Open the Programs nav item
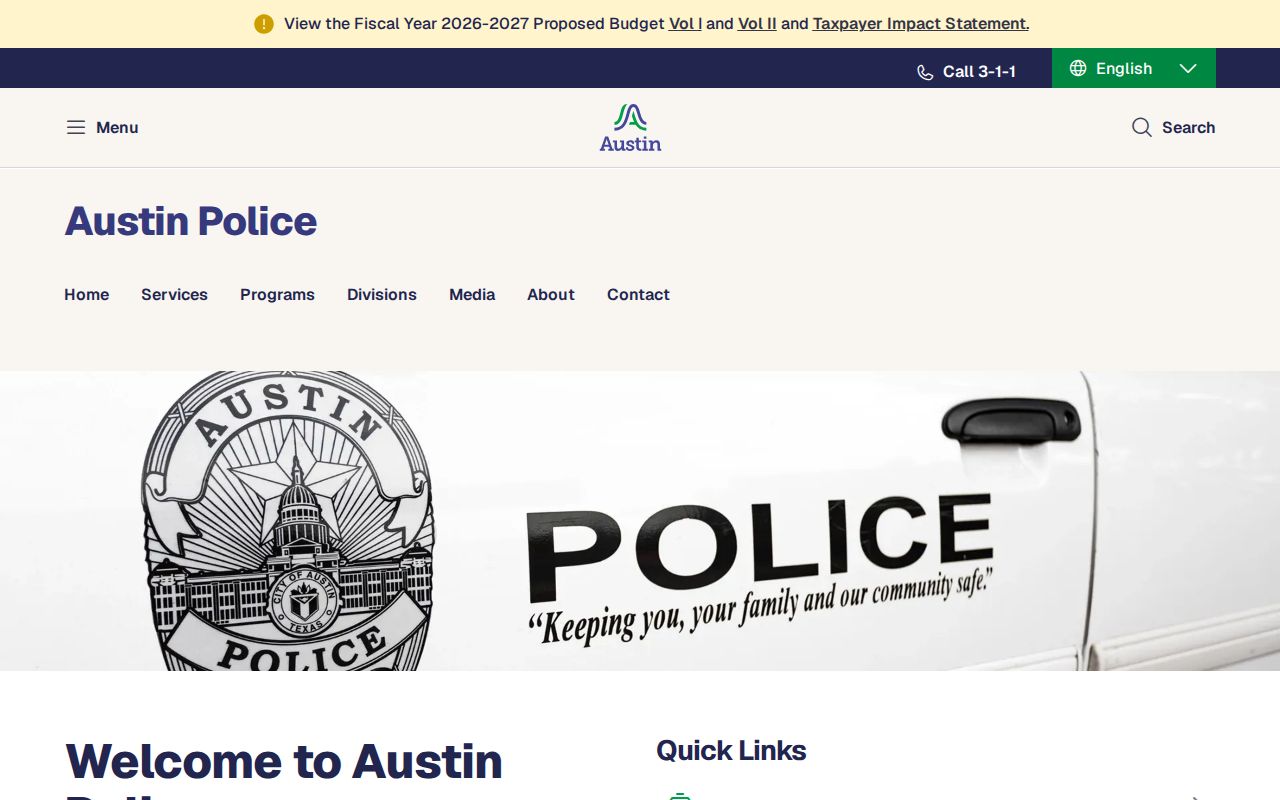This screenshot has width=1280, height=800. [x=277, y=294]
